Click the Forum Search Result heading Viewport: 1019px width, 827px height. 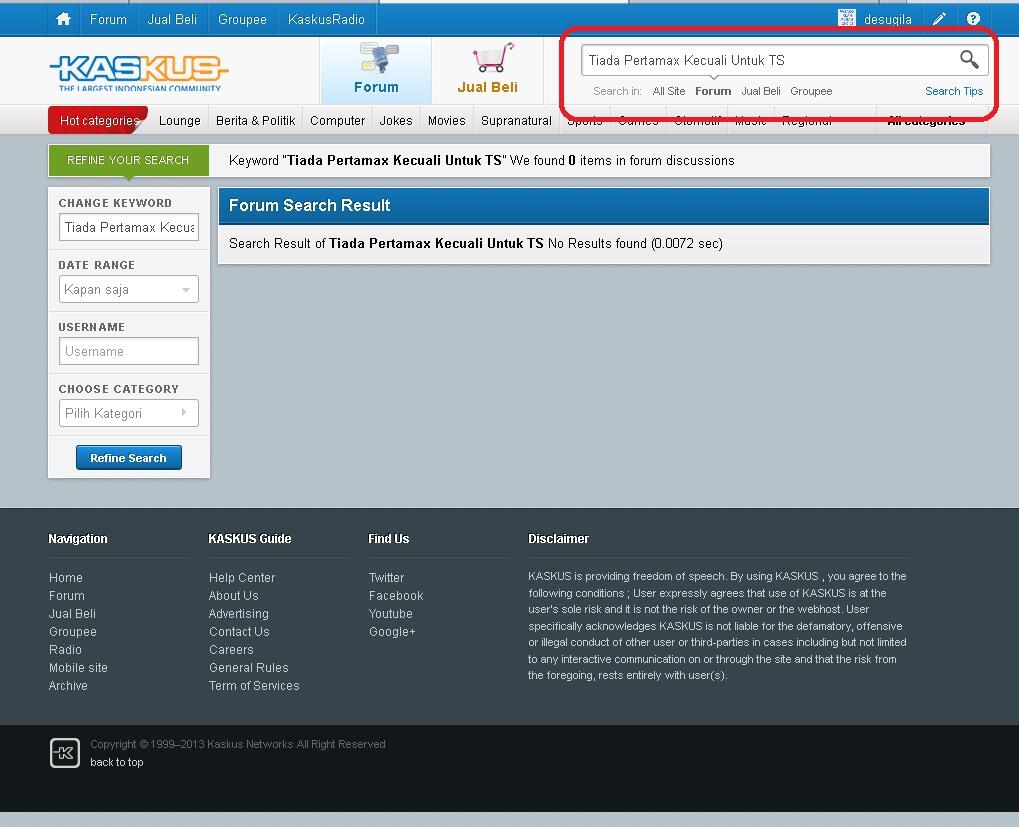tap(309, 205)
